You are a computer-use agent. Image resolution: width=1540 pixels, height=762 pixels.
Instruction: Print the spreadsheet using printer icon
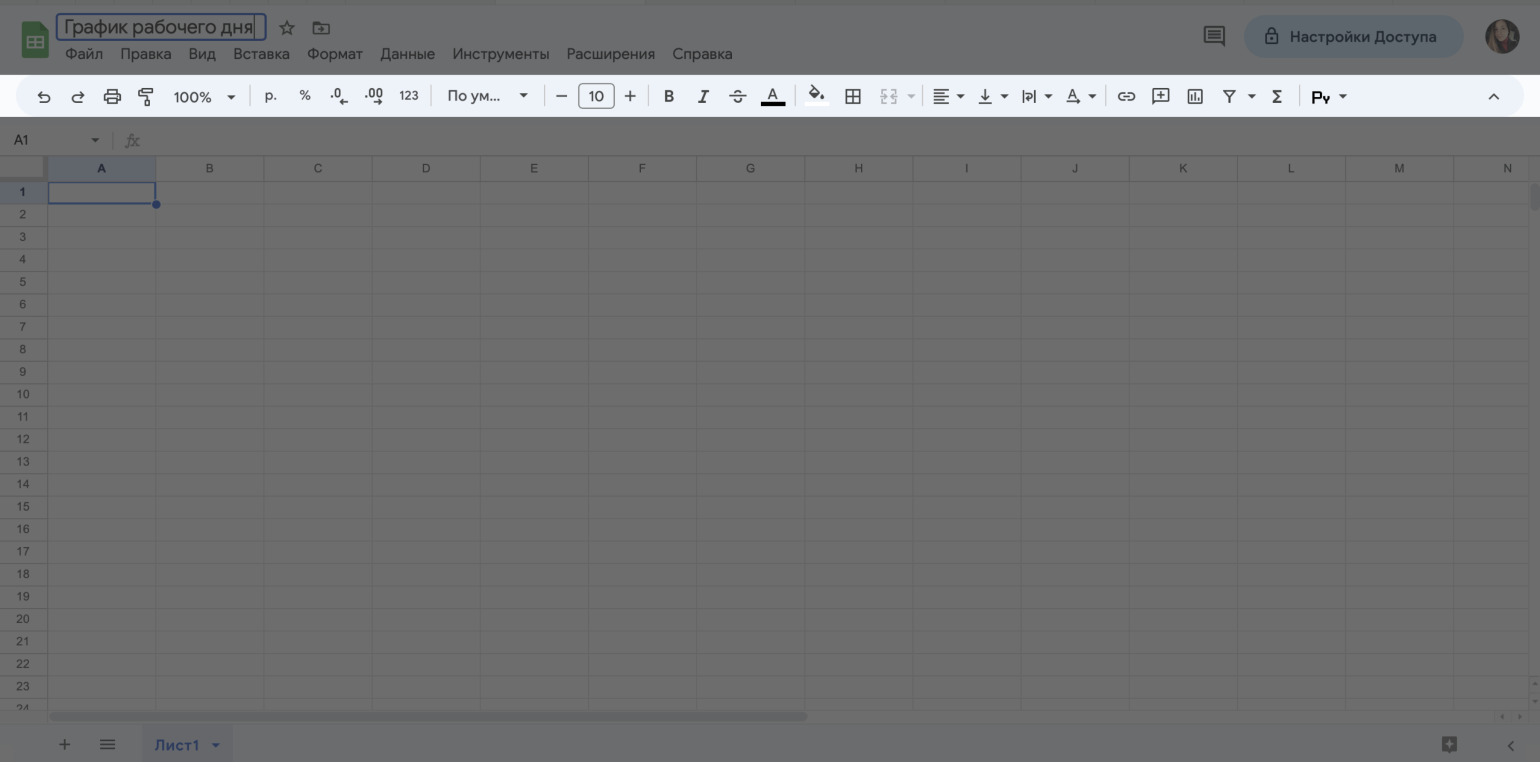[x=112, y=97]
